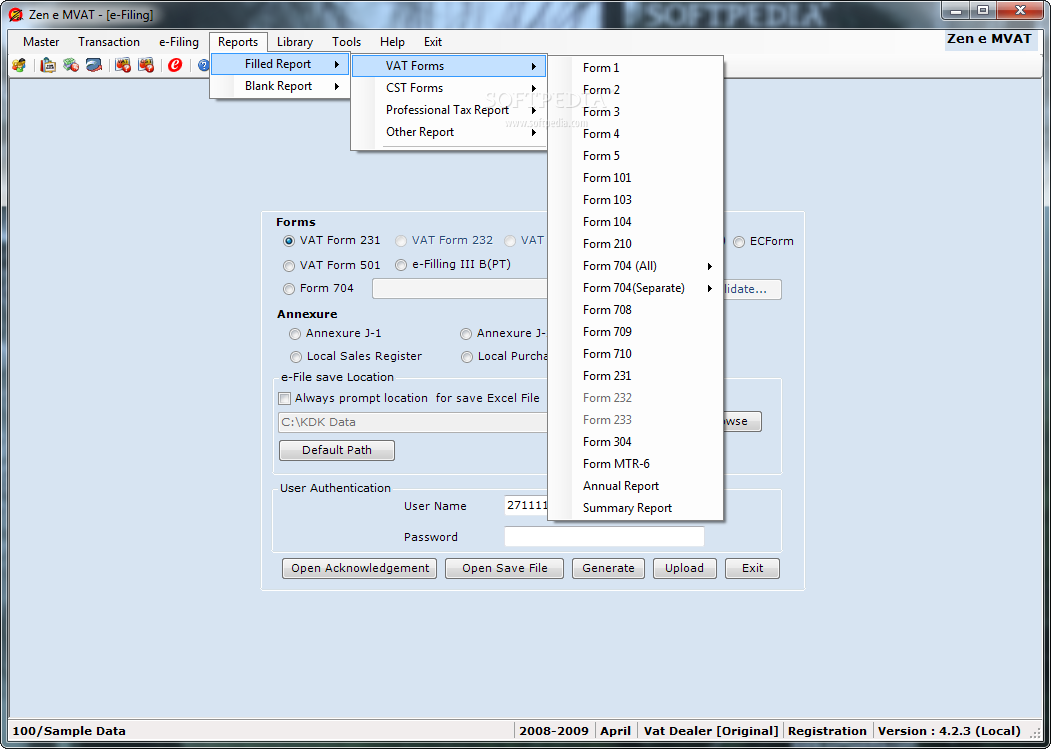Choose Form 708 menu entry
This screenshot has height=749, width=1051.
(x=635, y=310)
